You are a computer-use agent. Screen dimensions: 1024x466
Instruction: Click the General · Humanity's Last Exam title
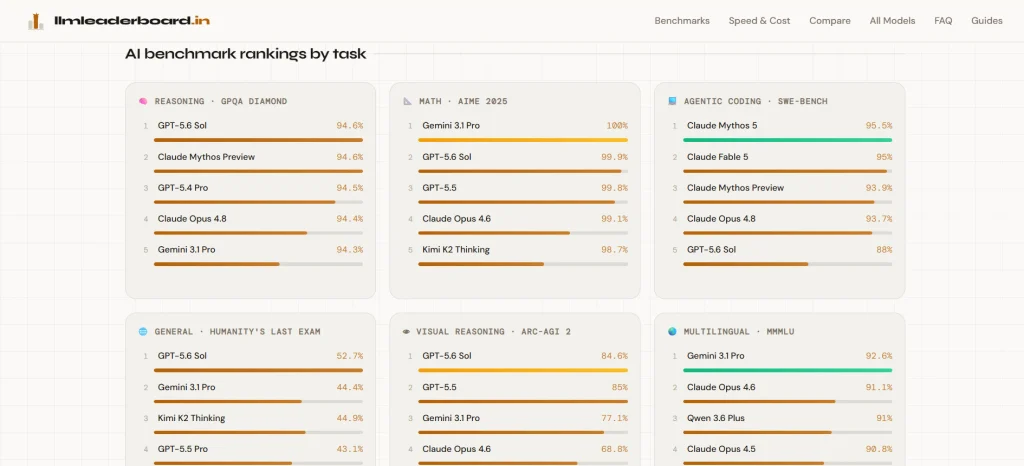pos(238,332)
